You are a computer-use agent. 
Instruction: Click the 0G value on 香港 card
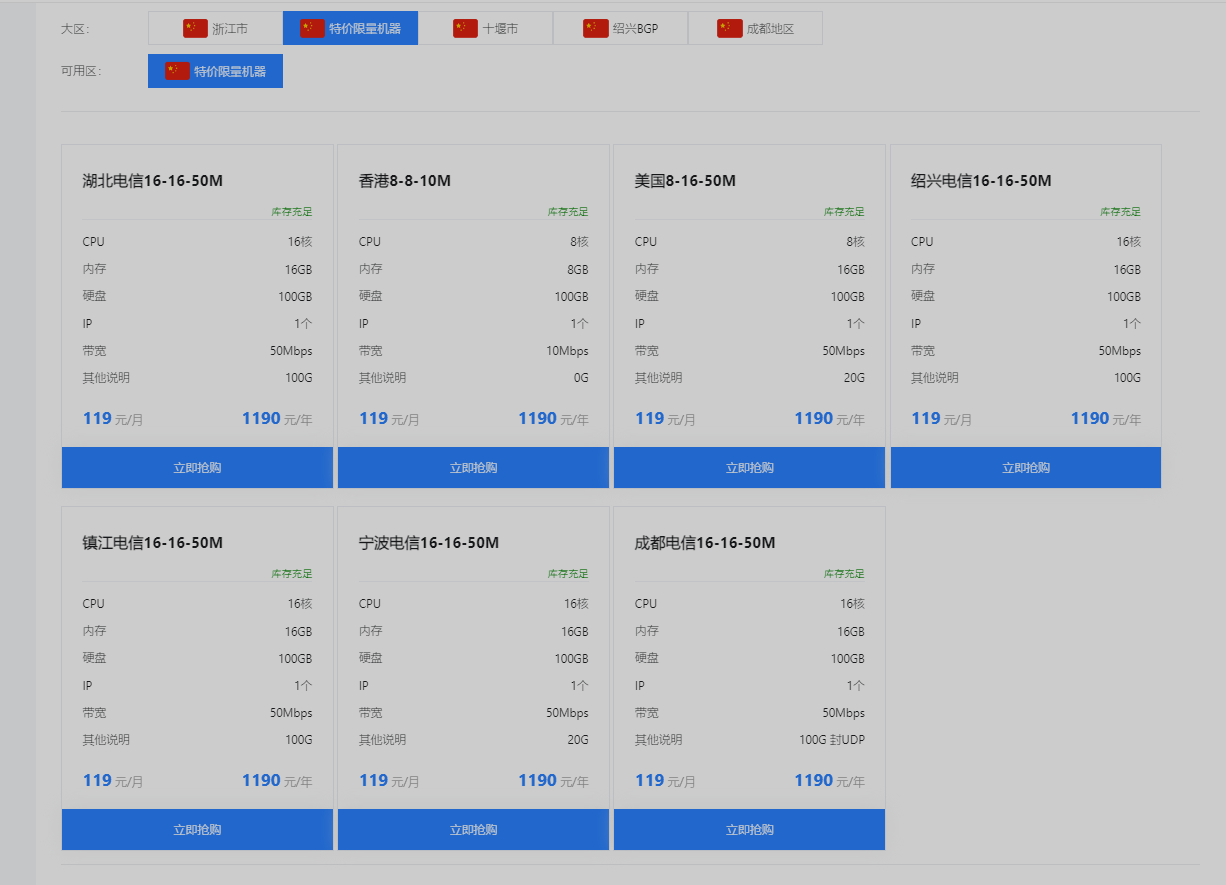click(x=581, y=378)
